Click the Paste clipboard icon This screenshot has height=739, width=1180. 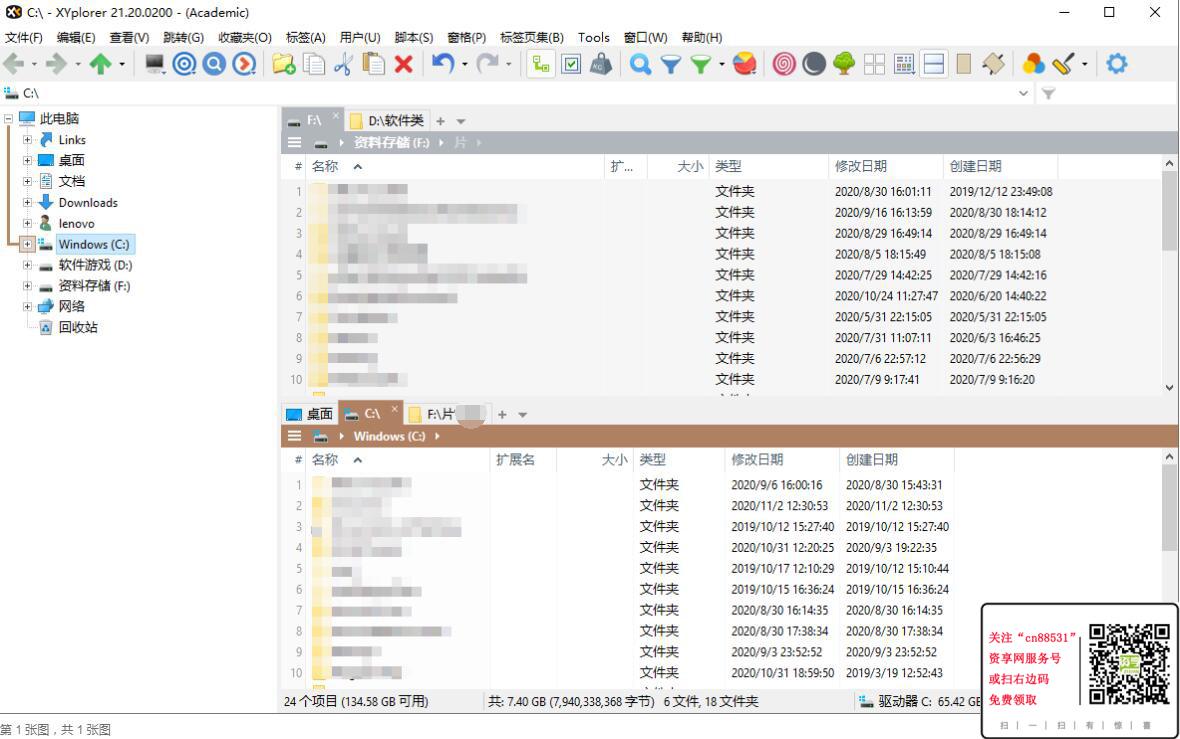click(373, 64)
